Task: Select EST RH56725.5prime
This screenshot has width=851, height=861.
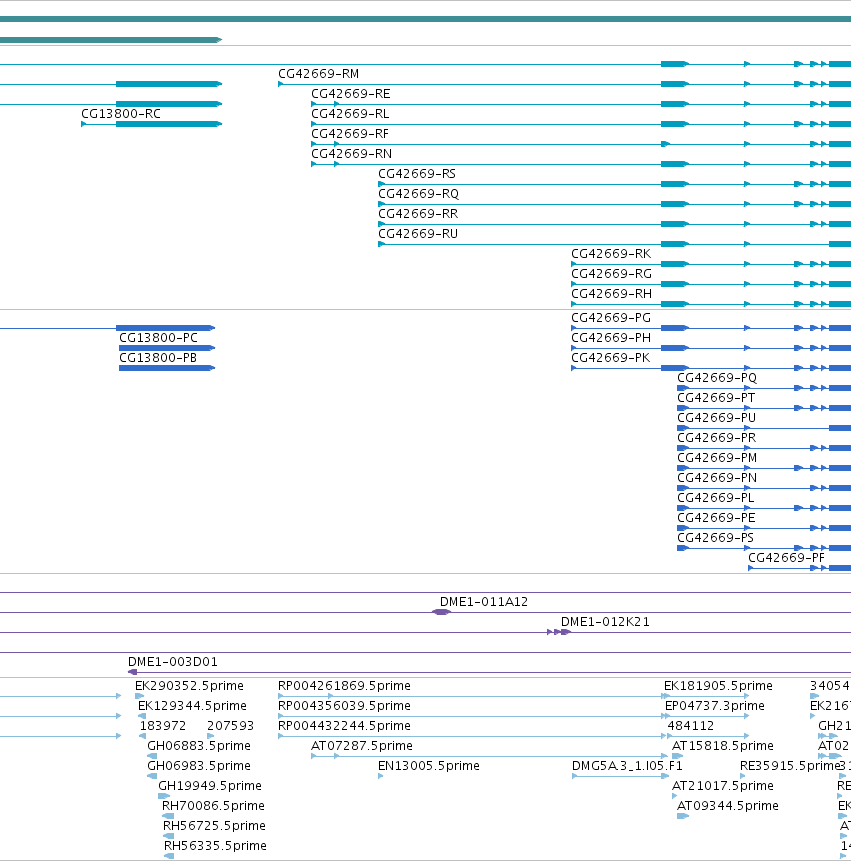Action: (214, 826)
